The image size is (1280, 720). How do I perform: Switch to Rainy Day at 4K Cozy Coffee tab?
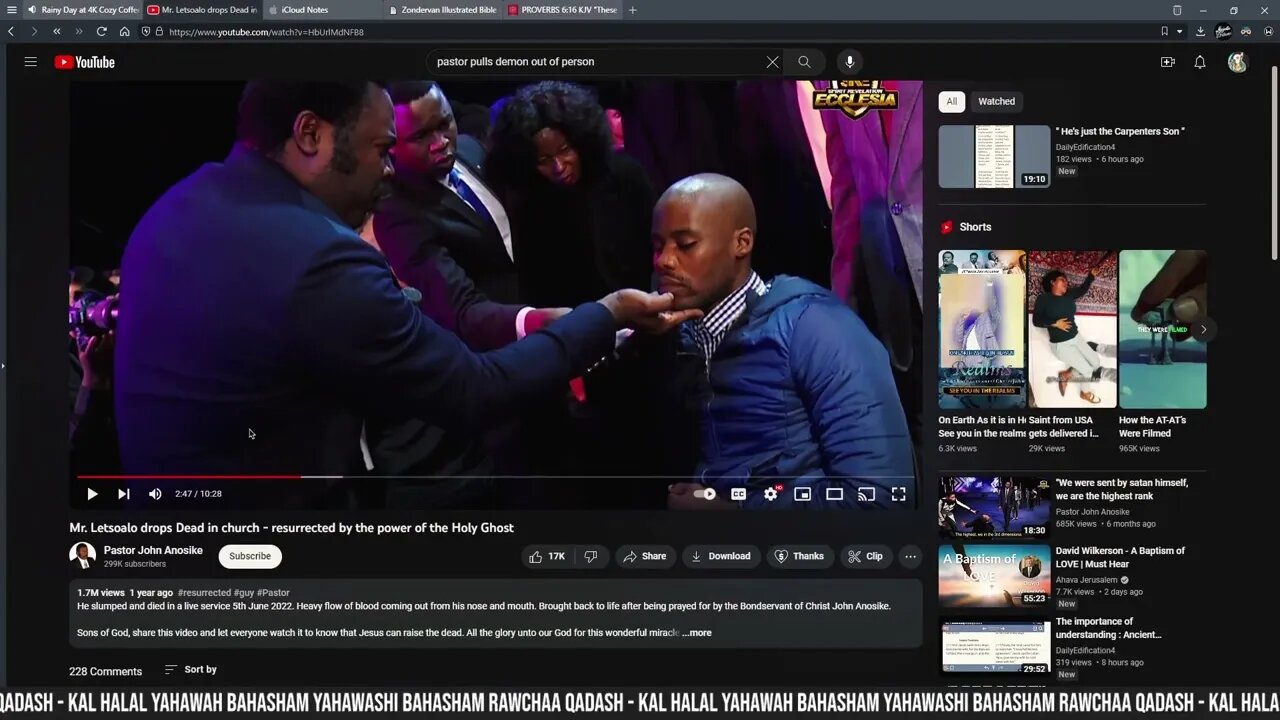pos(83,10)
